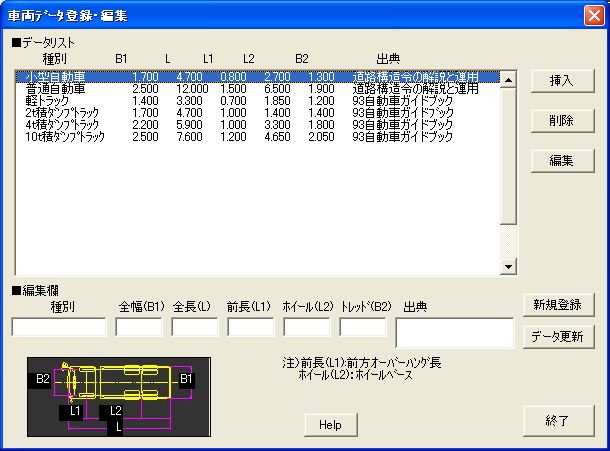The height and width of the screenshot is (451, 610).
Task: Focus the 種別 input field
Action: [x=59, y=327]
